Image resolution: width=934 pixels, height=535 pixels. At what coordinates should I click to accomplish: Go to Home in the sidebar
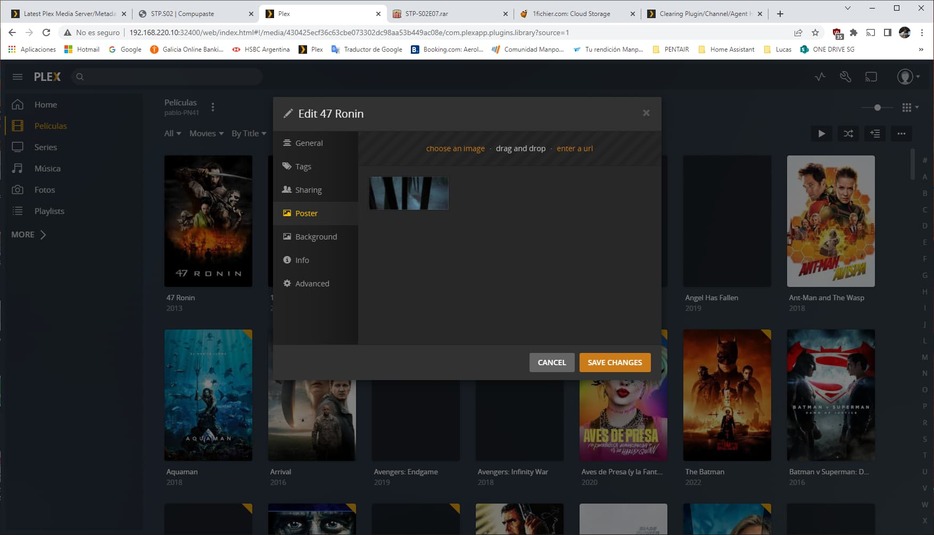click(x=45, y=104)
